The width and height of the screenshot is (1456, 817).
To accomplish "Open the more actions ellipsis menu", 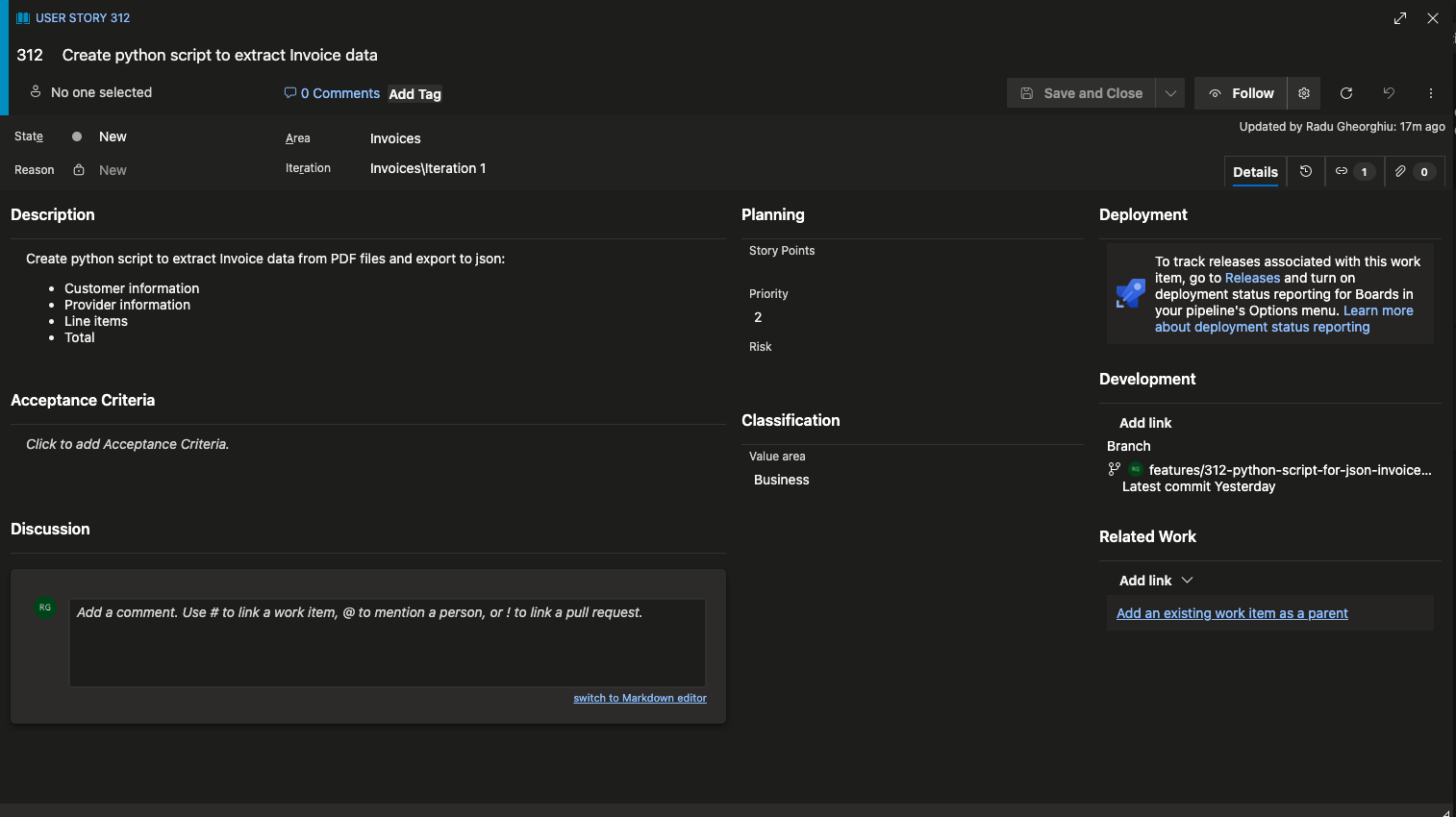I will click(x=1431, y=93).
